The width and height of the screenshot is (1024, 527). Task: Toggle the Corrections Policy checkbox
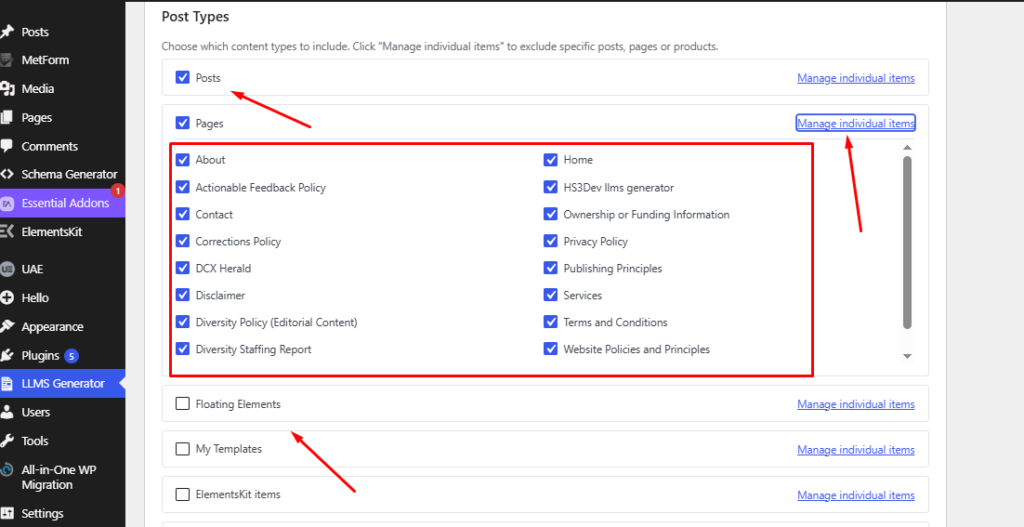click(182, 241)
